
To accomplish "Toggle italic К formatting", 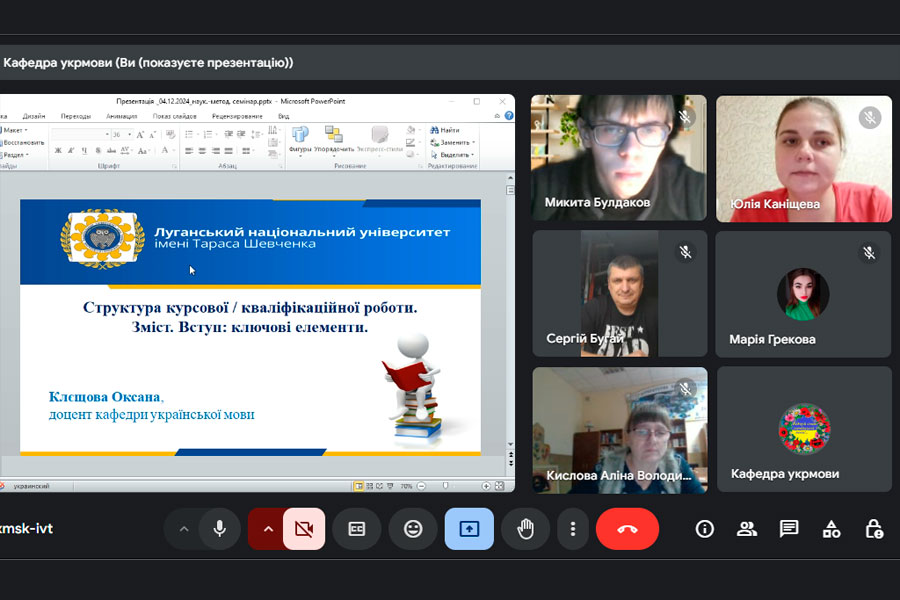I will [x=71, y=150].
